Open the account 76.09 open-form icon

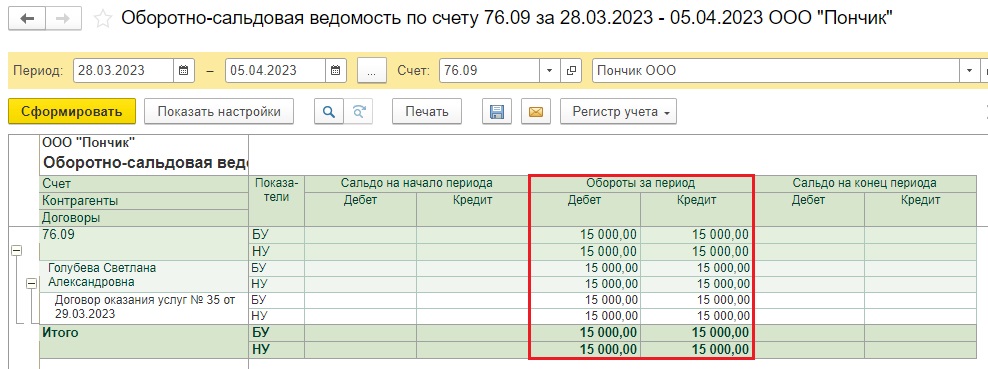(x=571, y=71)
